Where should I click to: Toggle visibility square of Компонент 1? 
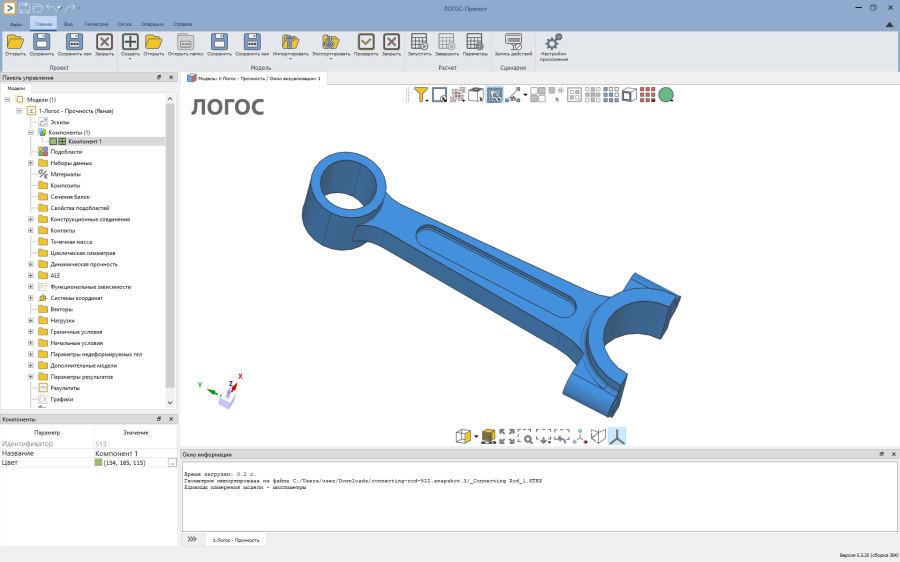pyautogui.click(x=53, y=141)
